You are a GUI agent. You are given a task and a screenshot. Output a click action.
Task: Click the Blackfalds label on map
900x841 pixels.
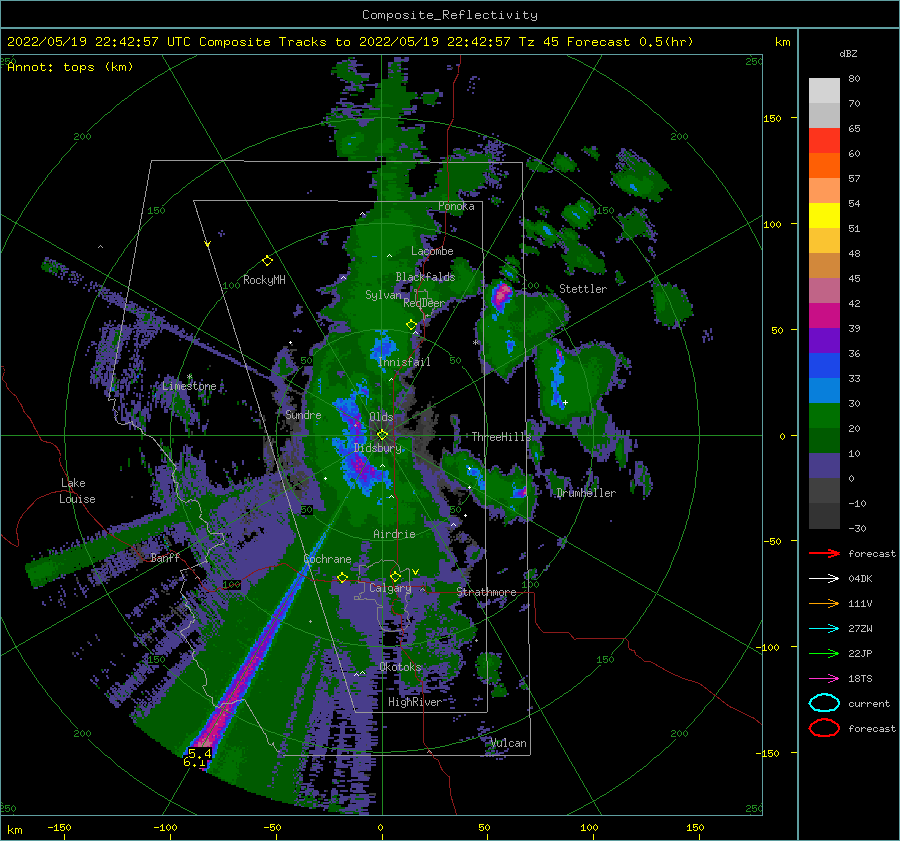click(x=425, y=277)
